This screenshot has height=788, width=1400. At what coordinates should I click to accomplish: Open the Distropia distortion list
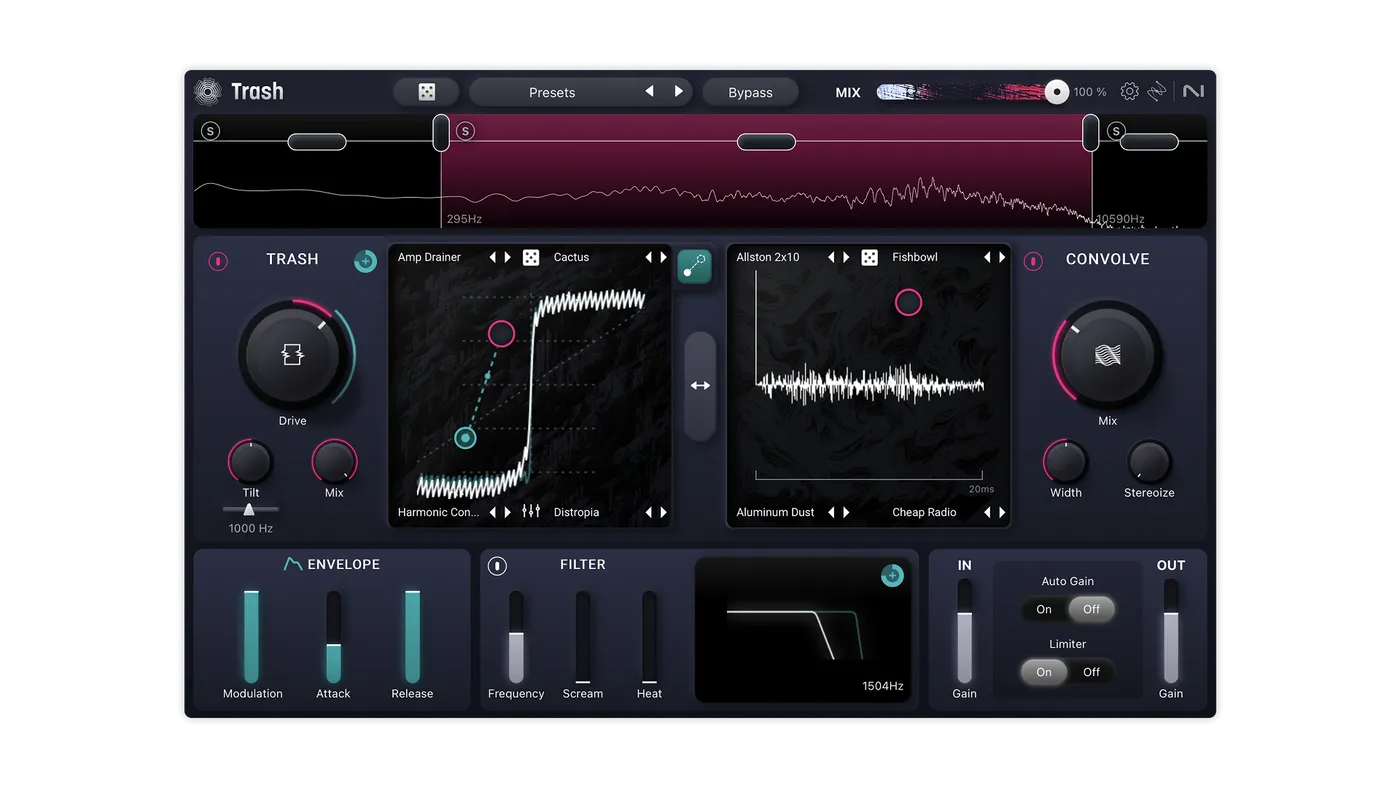click(576, 512)
